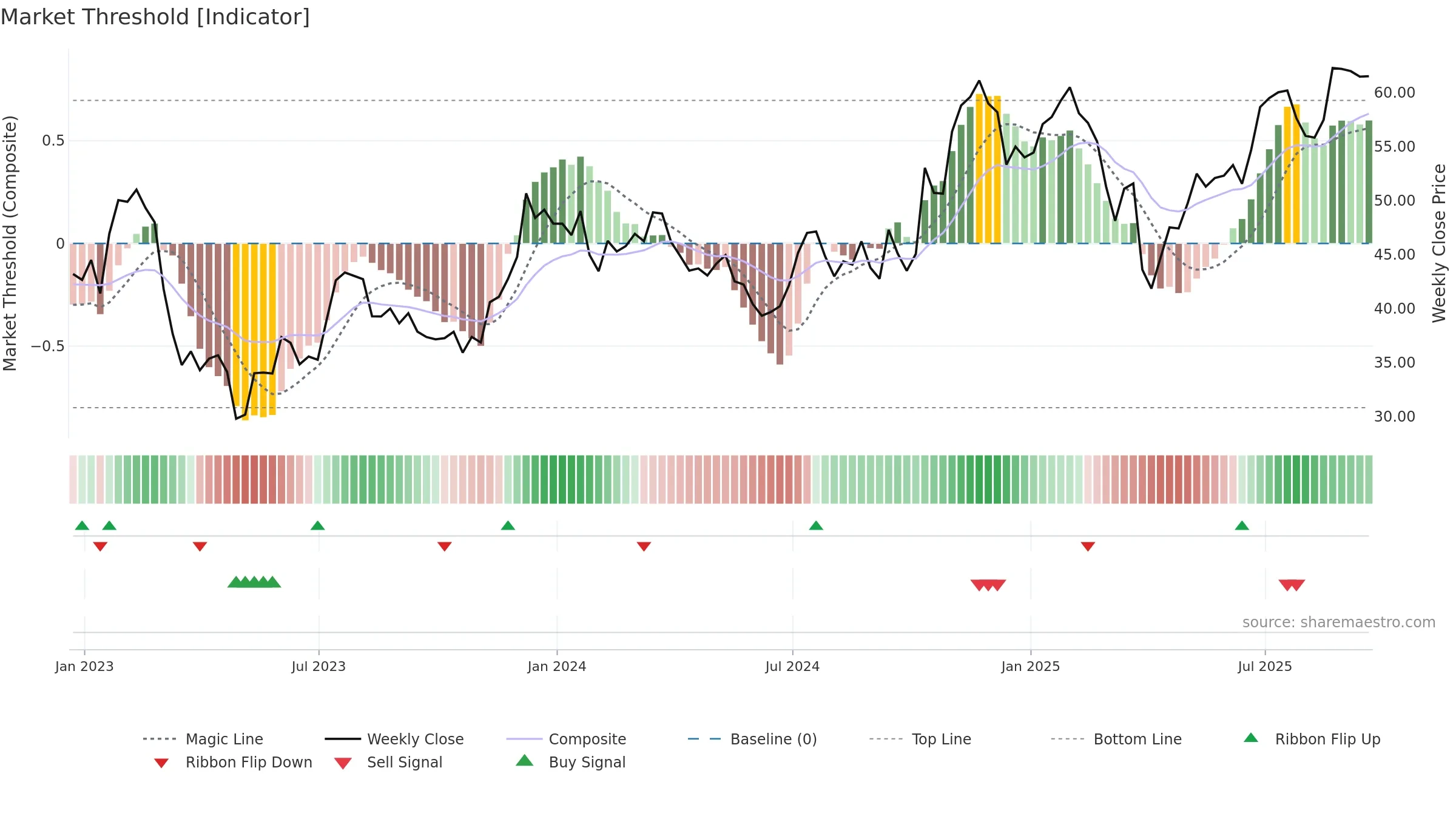Click the source: sharemaestro.com text

coord(1339,622)
